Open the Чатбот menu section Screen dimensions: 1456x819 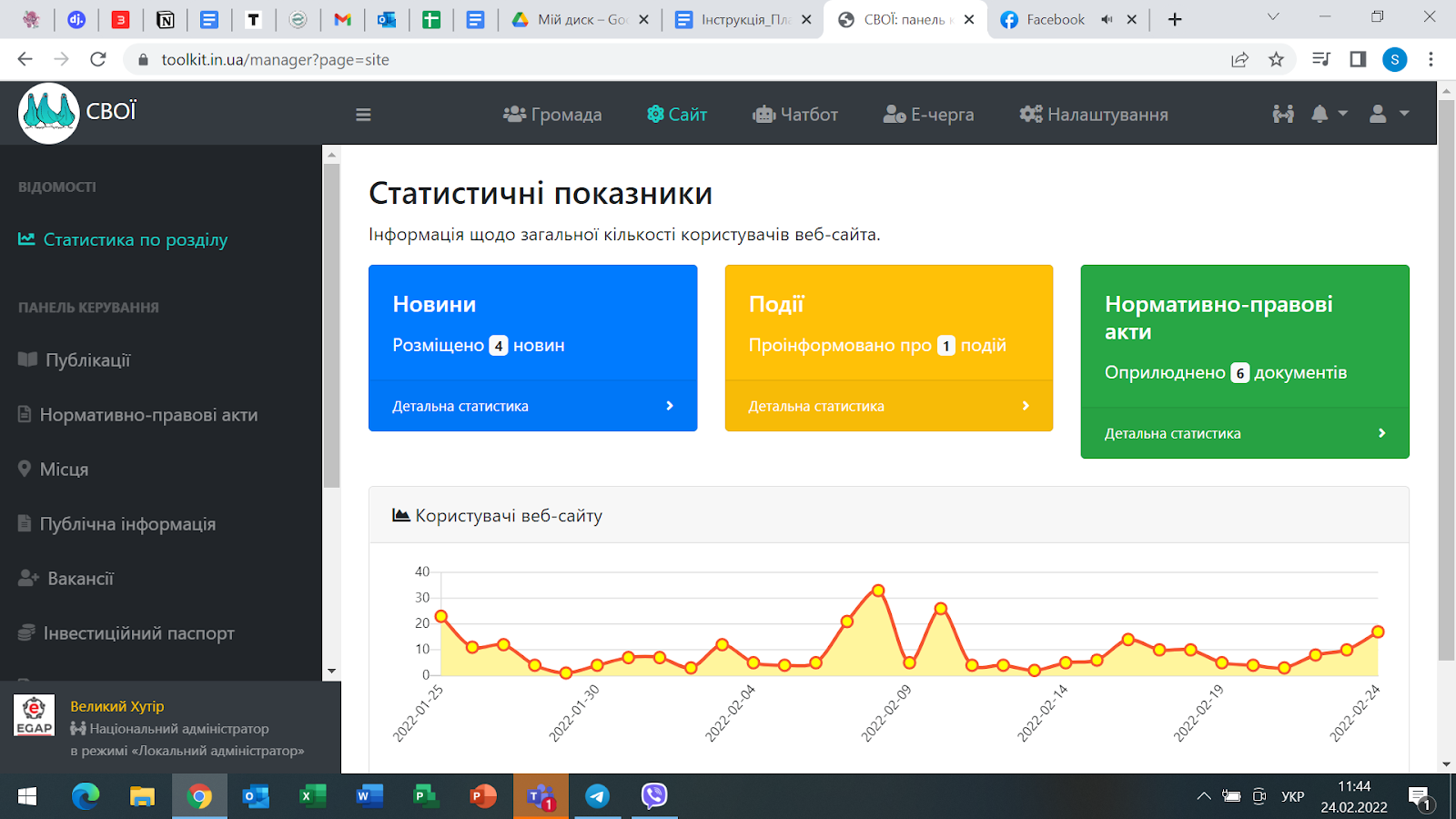pyautogui.click(x=794, y=115)
